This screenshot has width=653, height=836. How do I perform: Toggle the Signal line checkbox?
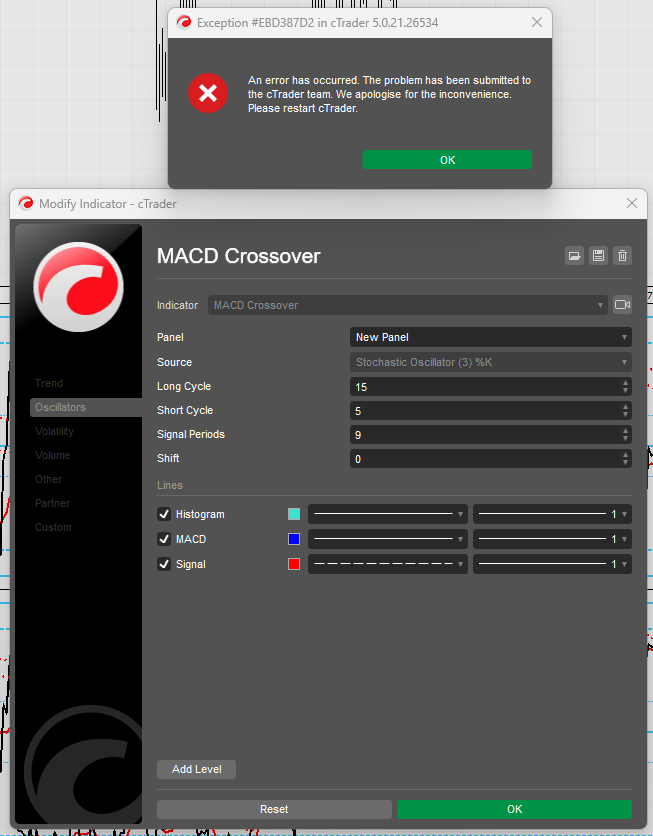tap(164, 564)
